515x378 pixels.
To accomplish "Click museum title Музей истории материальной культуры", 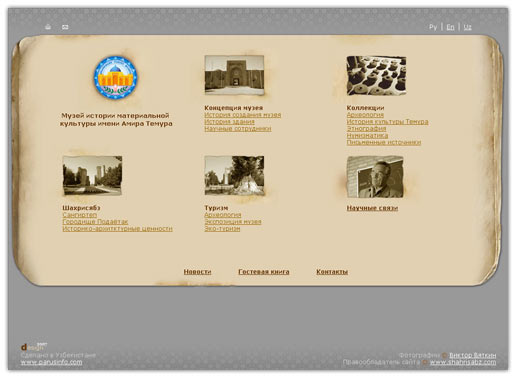I will click(x=116, y=120).
